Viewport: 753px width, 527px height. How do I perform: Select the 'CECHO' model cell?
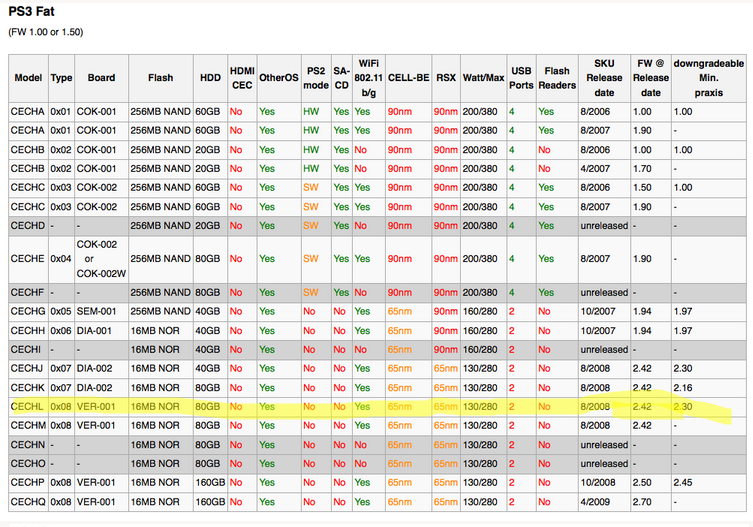point(28,464)
